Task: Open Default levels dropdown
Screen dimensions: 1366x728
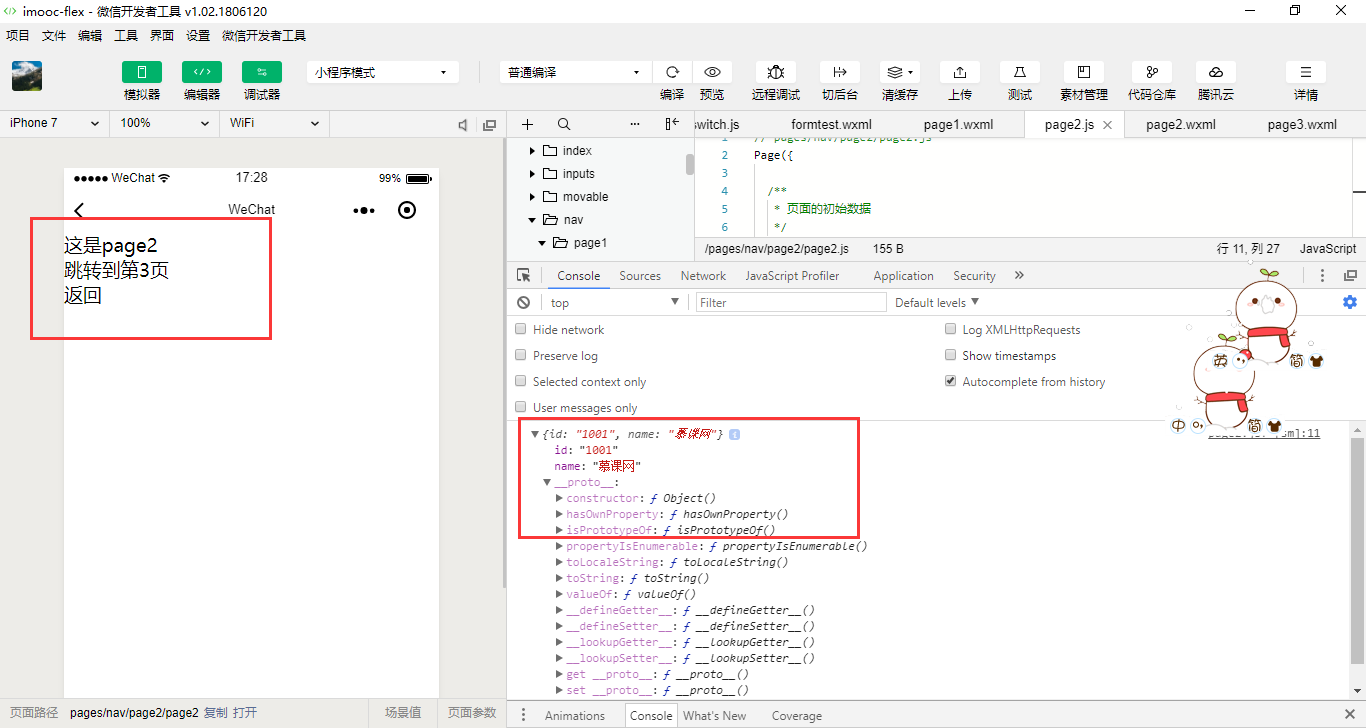Action: [x=937, y=302]
